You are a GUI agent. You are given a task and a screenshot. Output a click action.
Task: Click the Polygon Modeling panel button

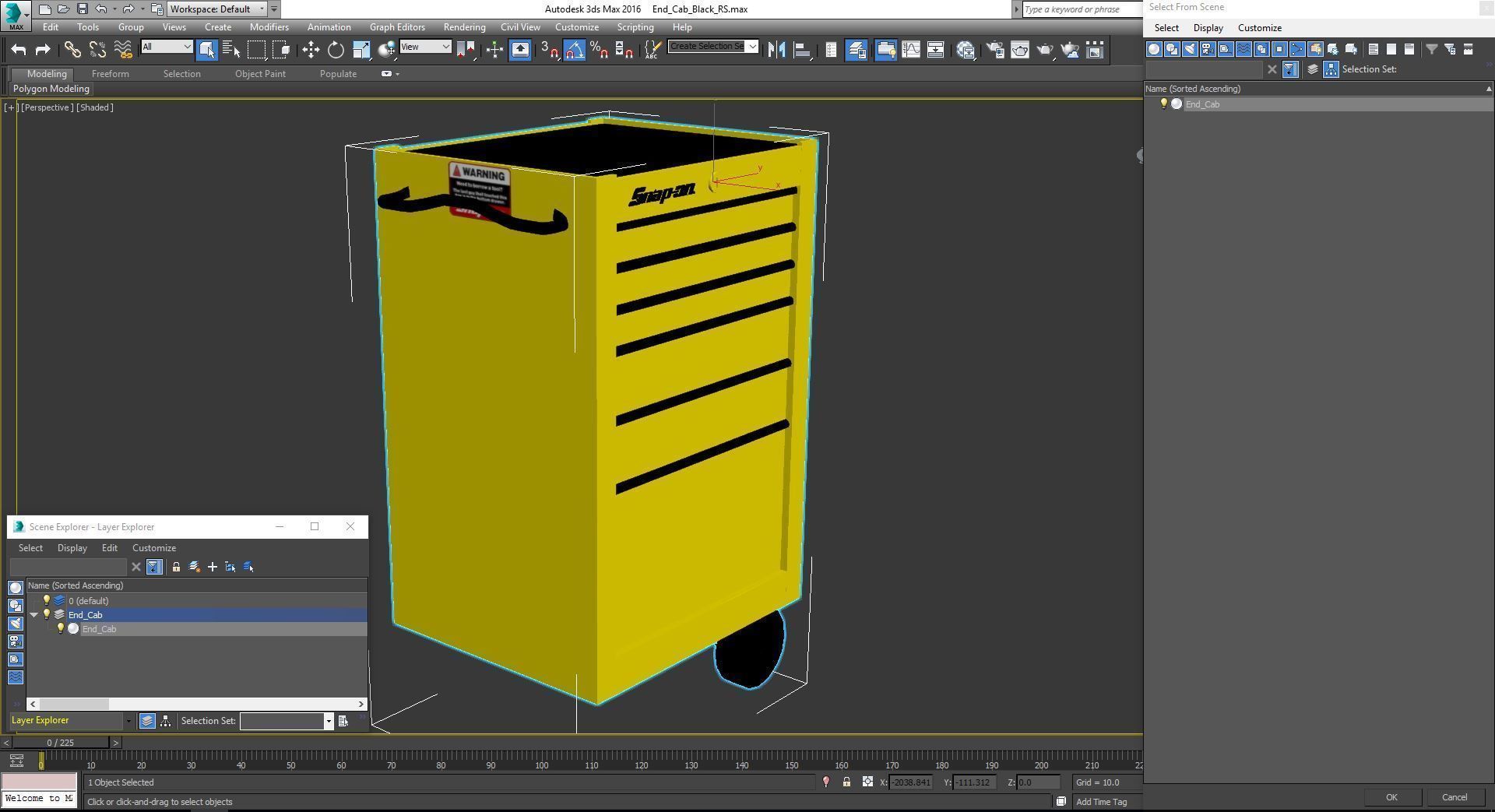[51, 89]
